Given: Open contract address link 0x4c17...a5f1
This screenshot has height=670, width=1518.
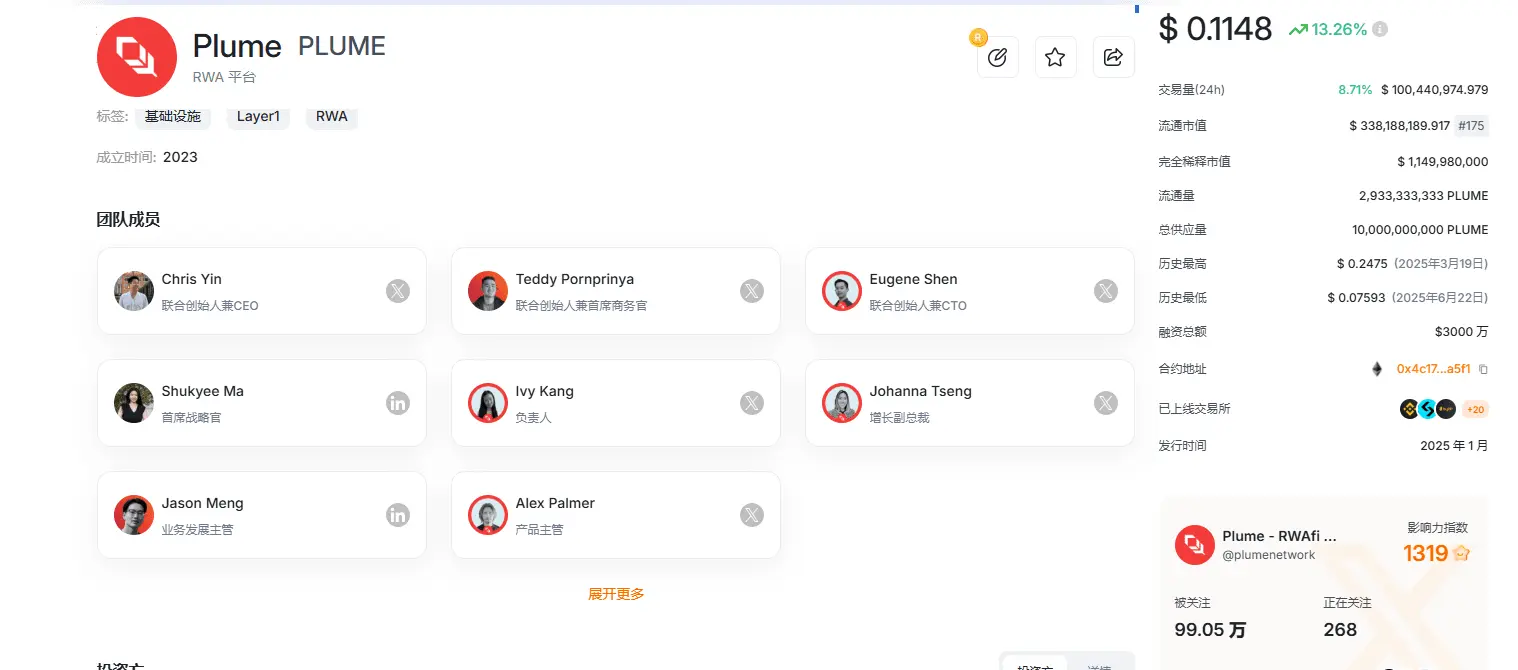Looking at the screenshot, I should [1434, 369].
